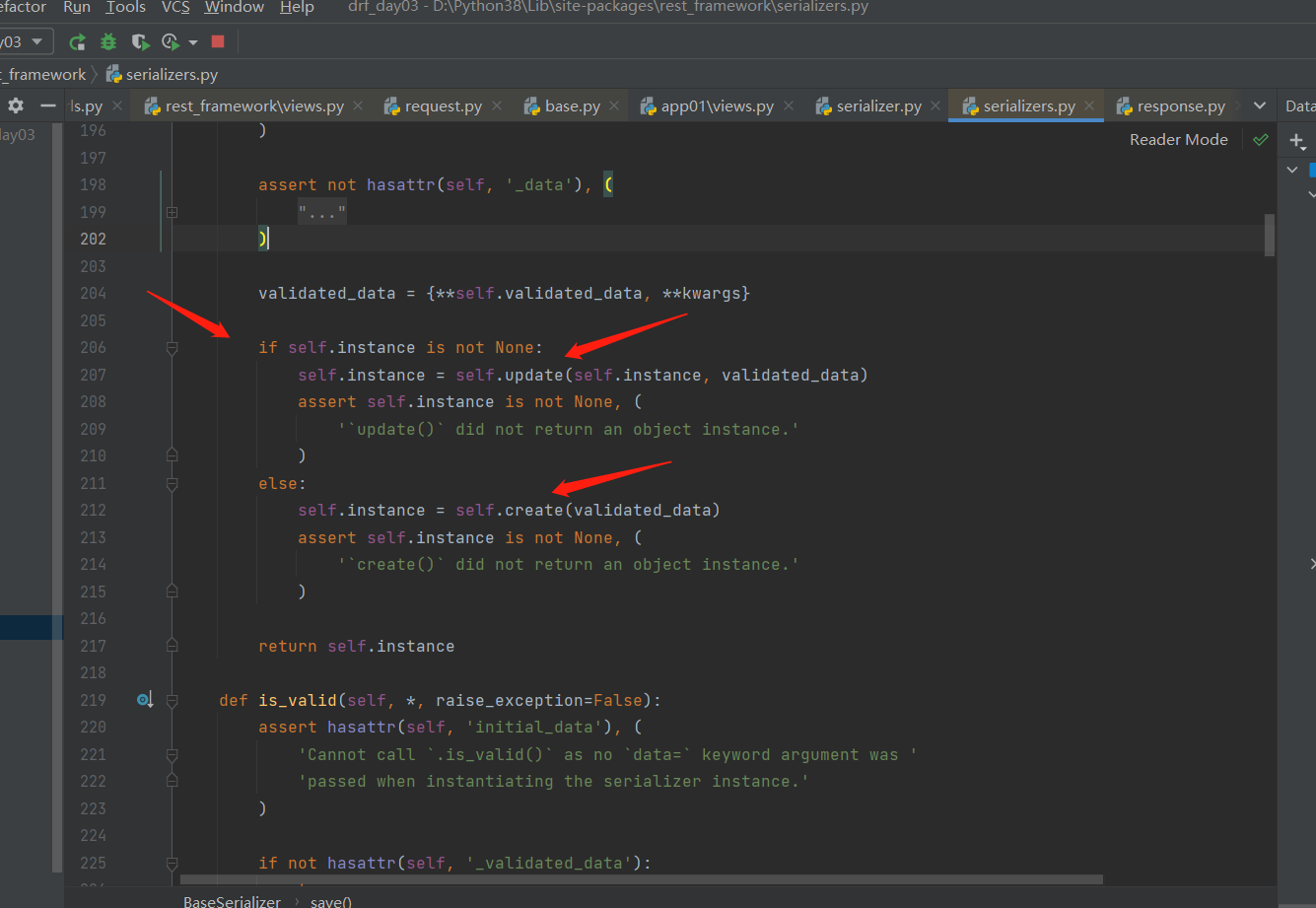This screenshot has height=908, width=1316.
Task: Click rest_framework folder in navigation bar
Action: click(42, 74)
